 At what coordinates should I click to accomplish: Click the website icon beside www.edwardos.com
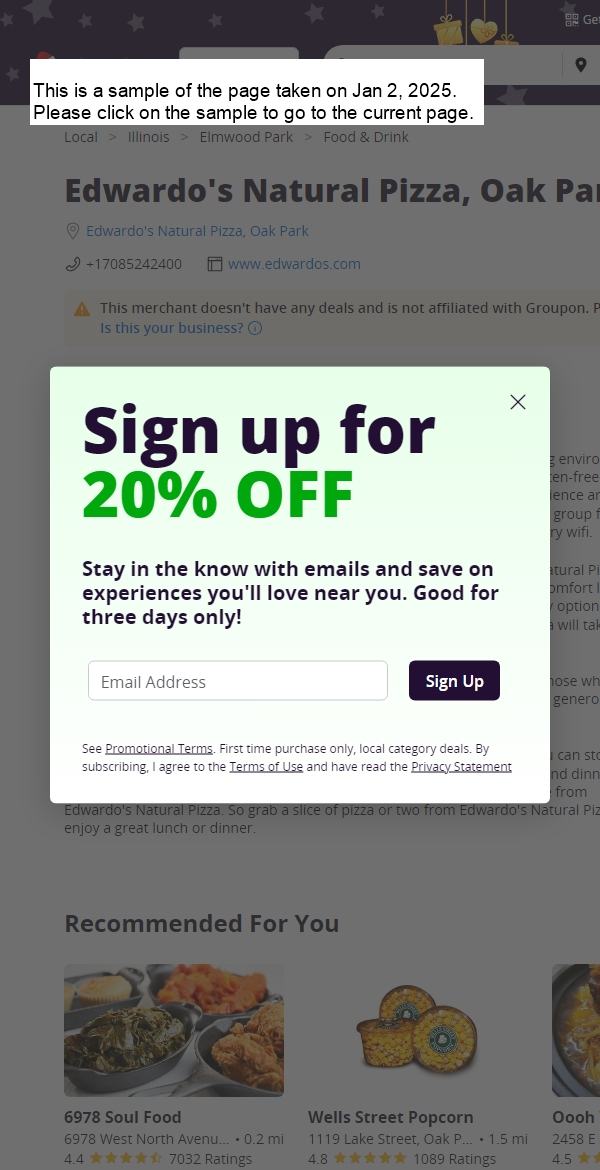215,264
